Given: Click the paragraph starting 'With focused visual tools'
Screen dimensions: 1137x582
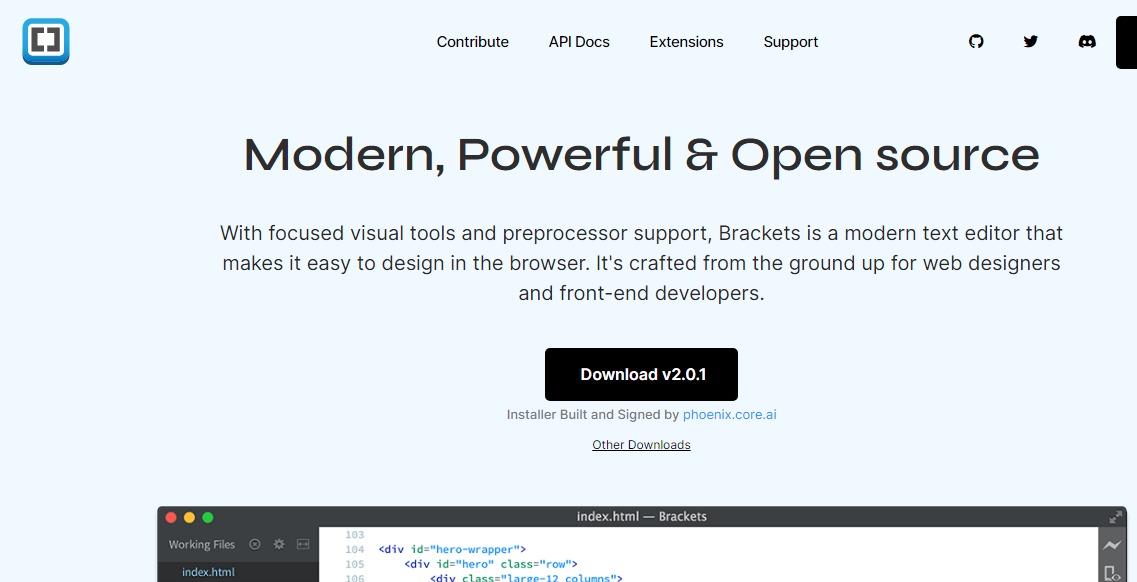Looking at the screenshot, I should [642, 264].
